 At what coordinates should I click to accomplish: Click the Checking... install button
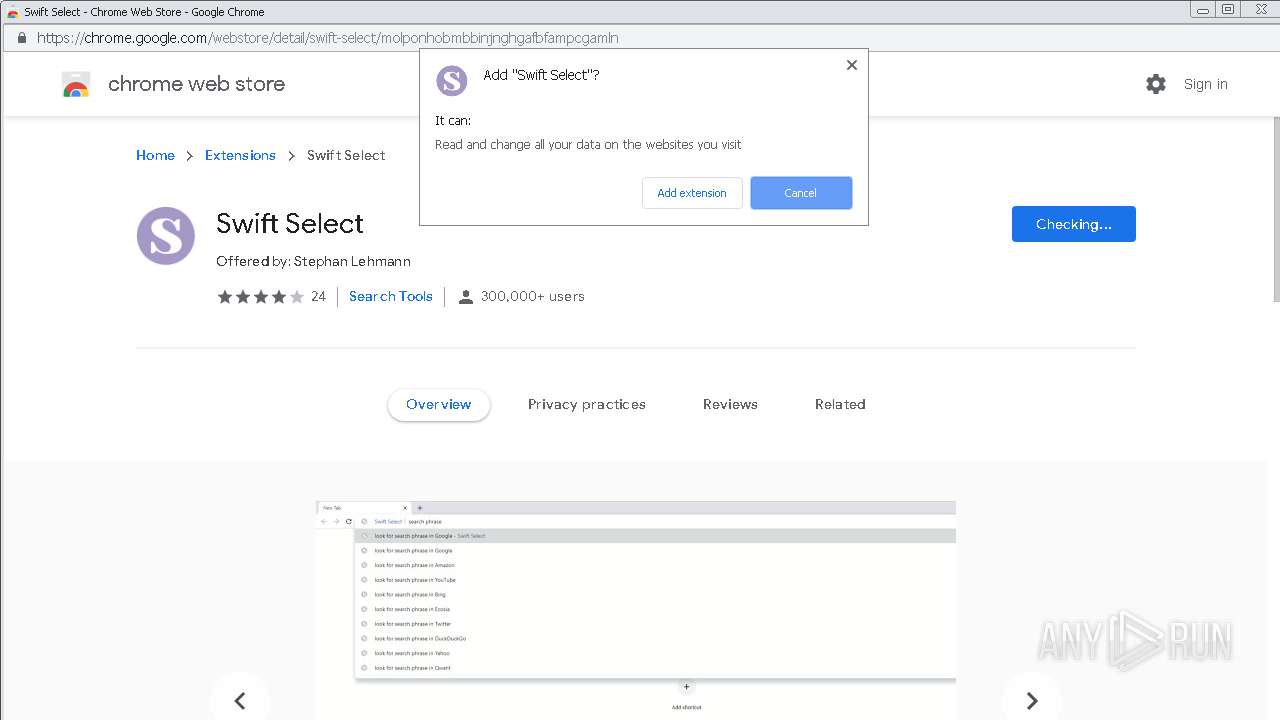coord(1074,224)
